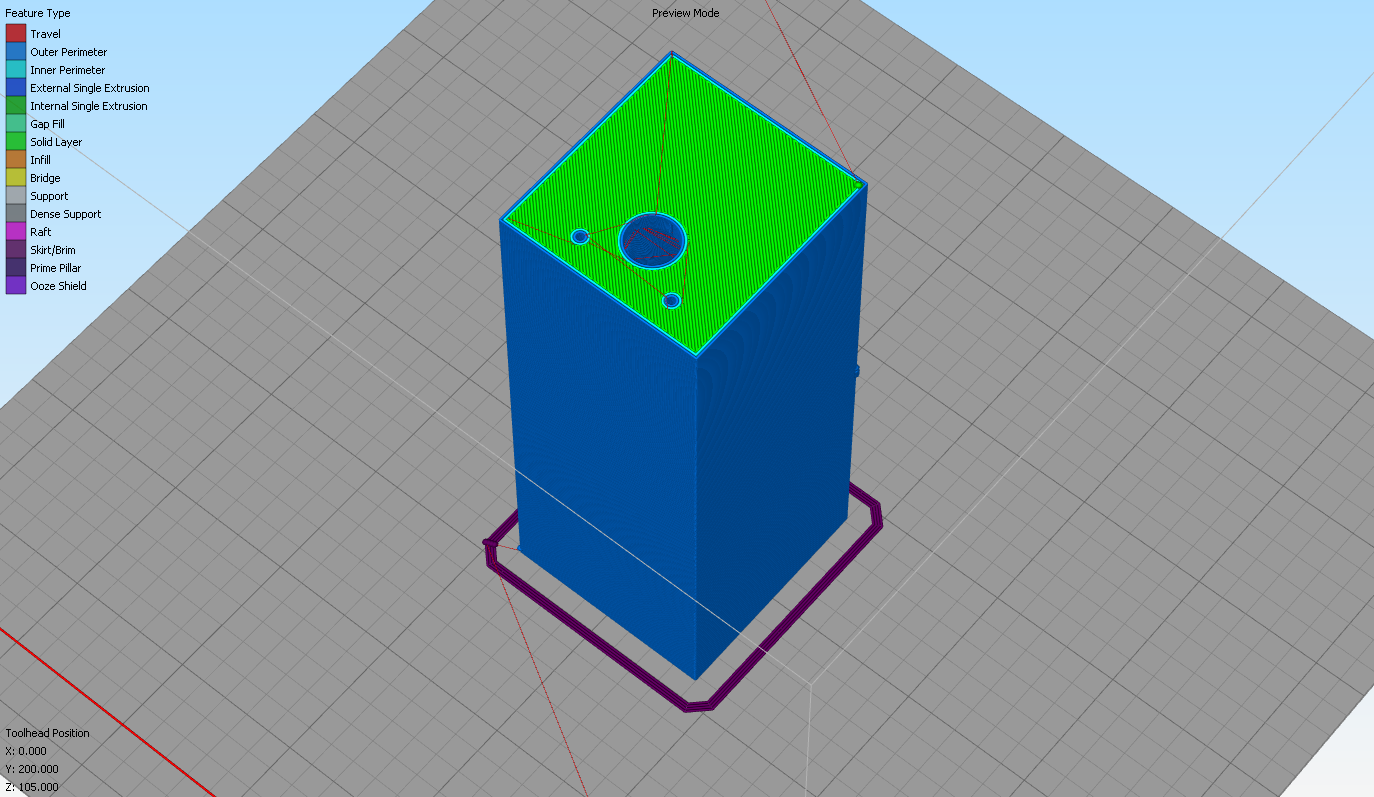Click the Bridge color swatch
1374x797 pixels.
(x=15, y=177)
